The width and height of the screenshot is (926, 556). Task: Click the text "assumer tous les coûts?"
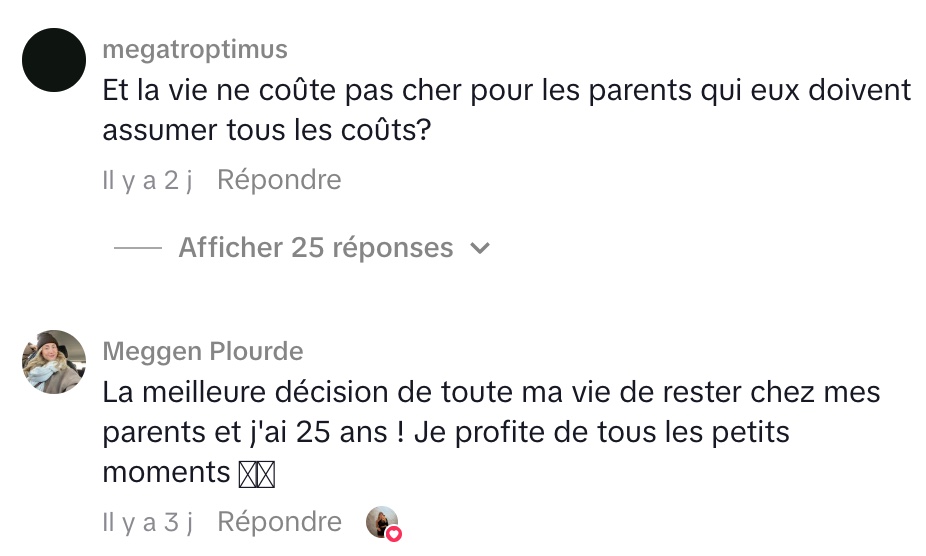click(x=266, y=130)
